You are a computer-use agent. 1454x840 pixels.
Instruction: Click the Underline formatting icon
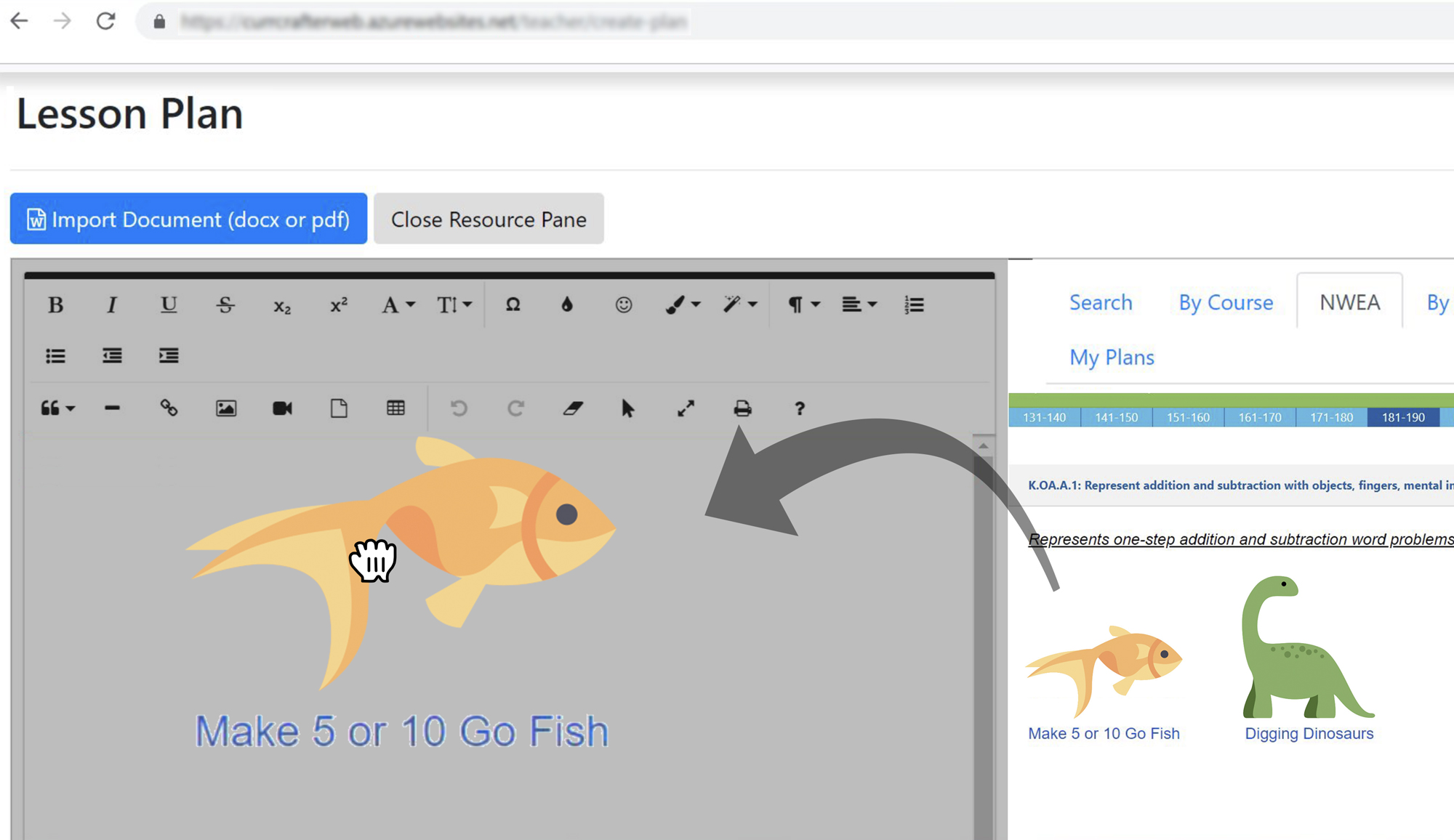coord(168,305)
